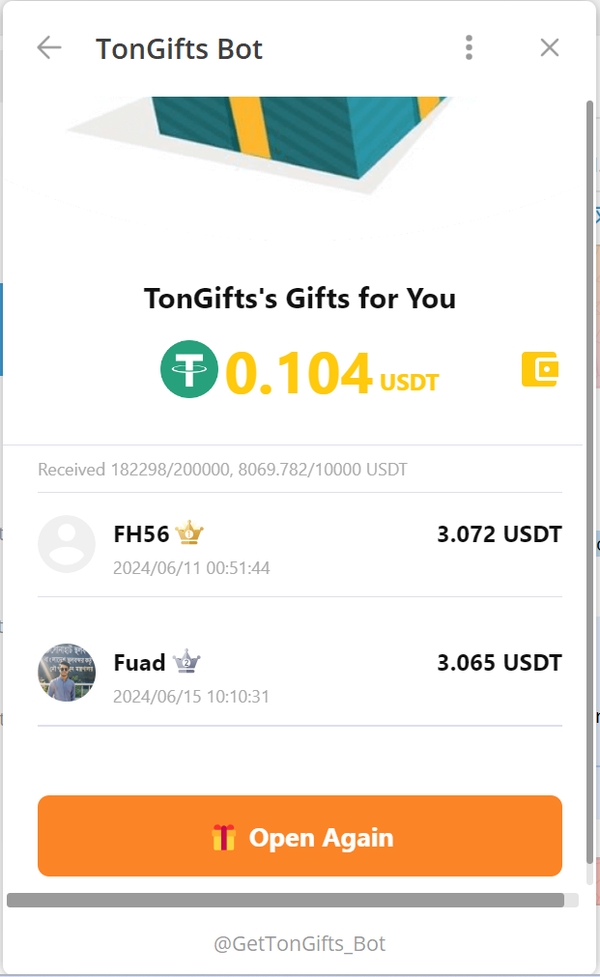Open the yellow wallet icon beside the amount
The image size is (600, 977).
pyautogui.click(x=538, y=371)
